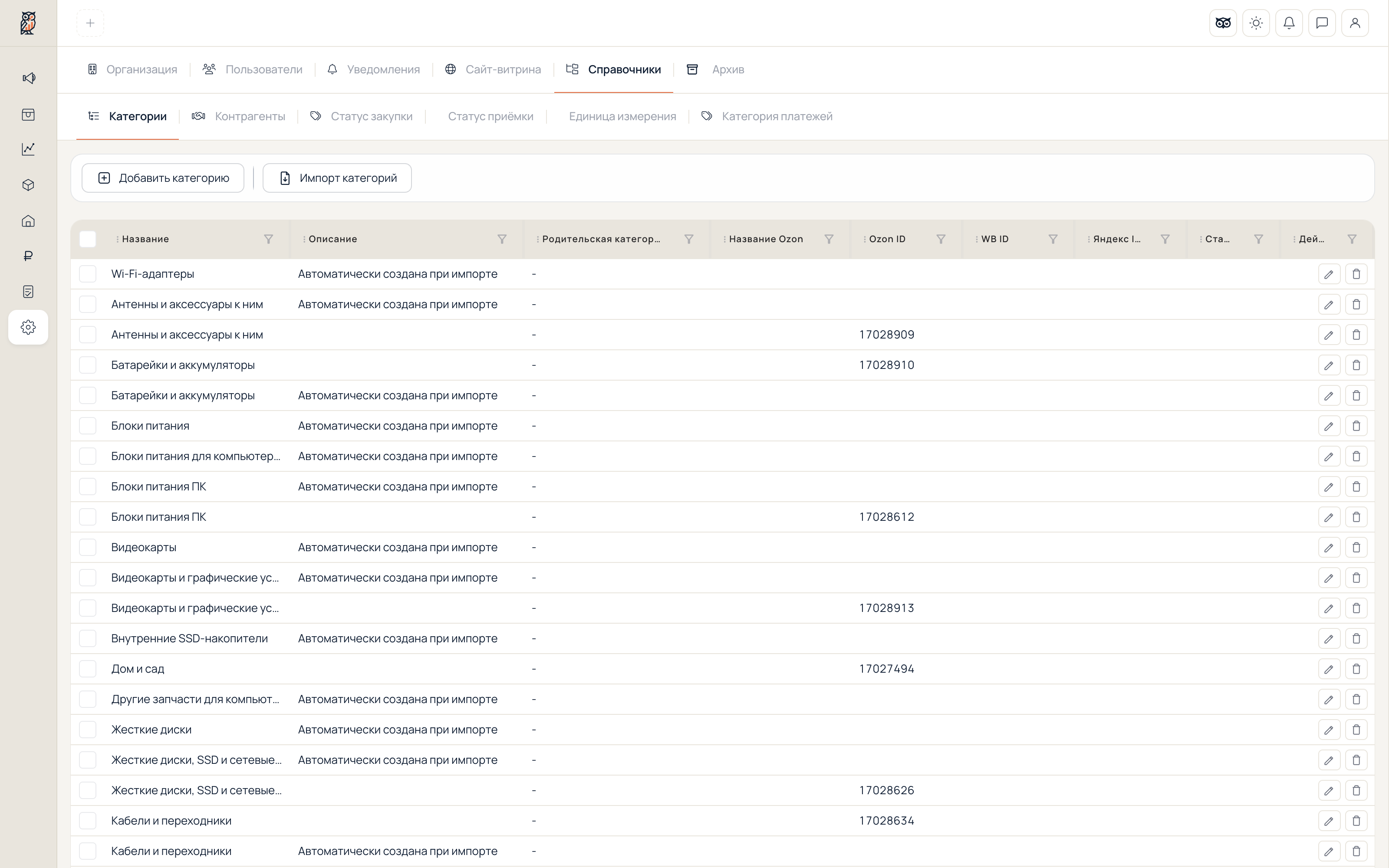Click the plus button in the header
Screen dimensions: 1389x868
[90, 23]
